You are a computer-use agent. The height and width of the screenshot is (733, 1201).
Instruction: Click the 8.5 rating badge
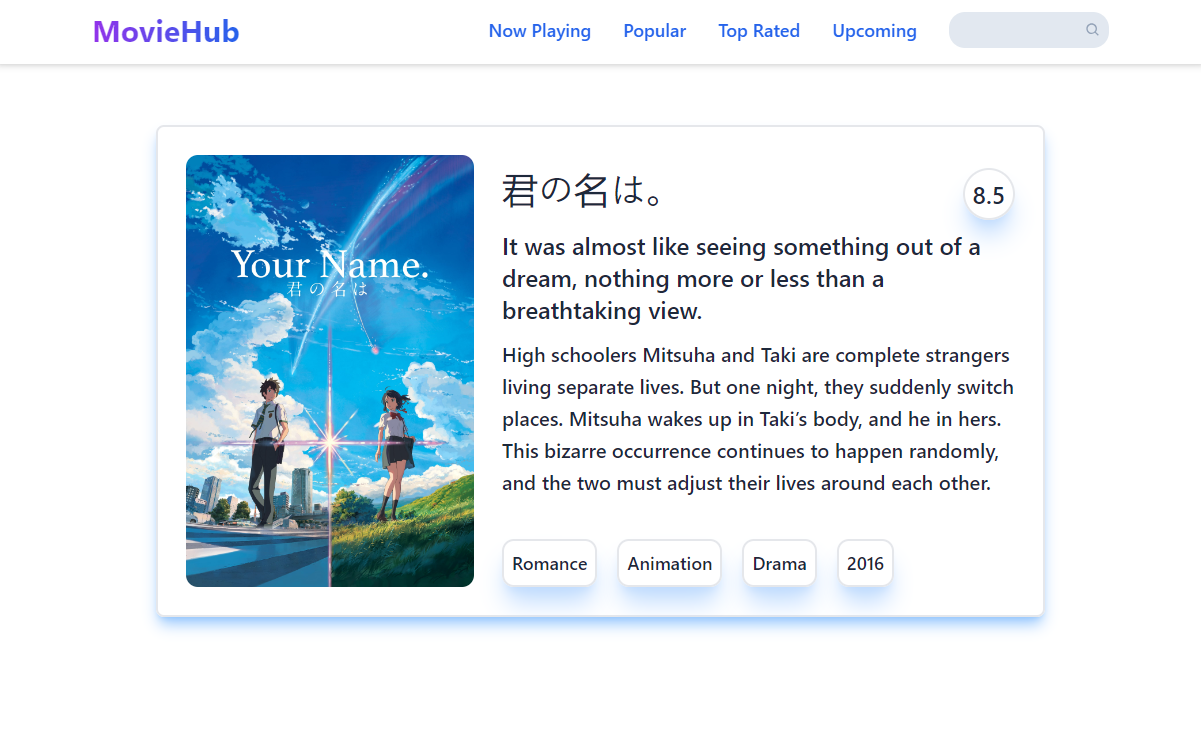(x=989, y=194)
